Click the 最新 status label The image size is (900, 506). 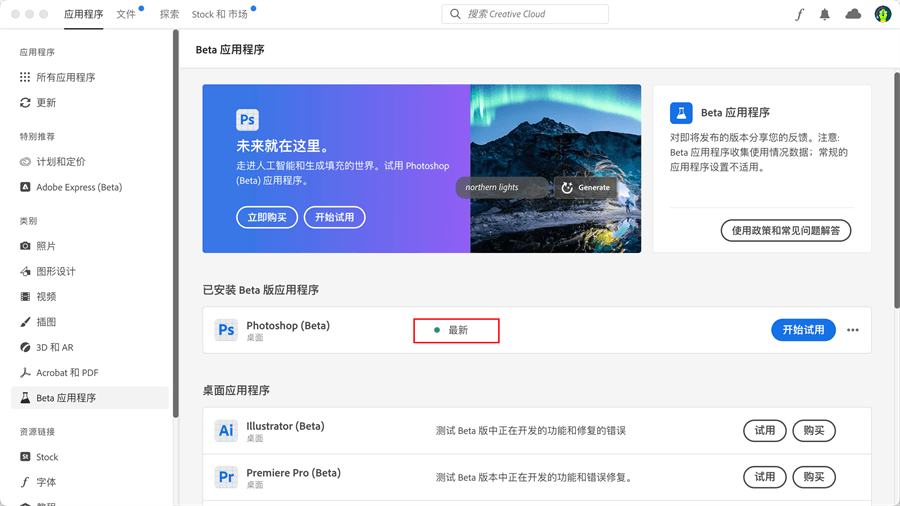point(457,330)
